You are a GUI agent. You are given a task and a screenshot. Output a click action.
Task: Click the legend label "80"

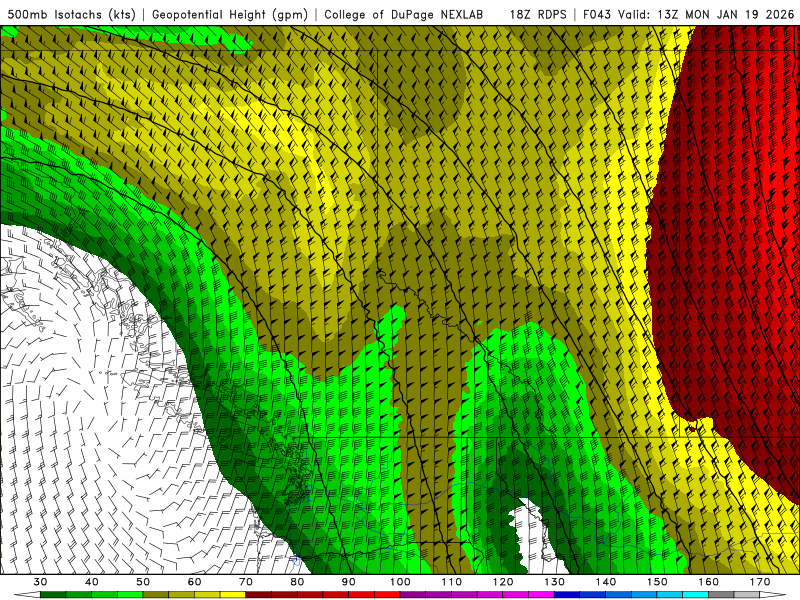coord(297,582)
